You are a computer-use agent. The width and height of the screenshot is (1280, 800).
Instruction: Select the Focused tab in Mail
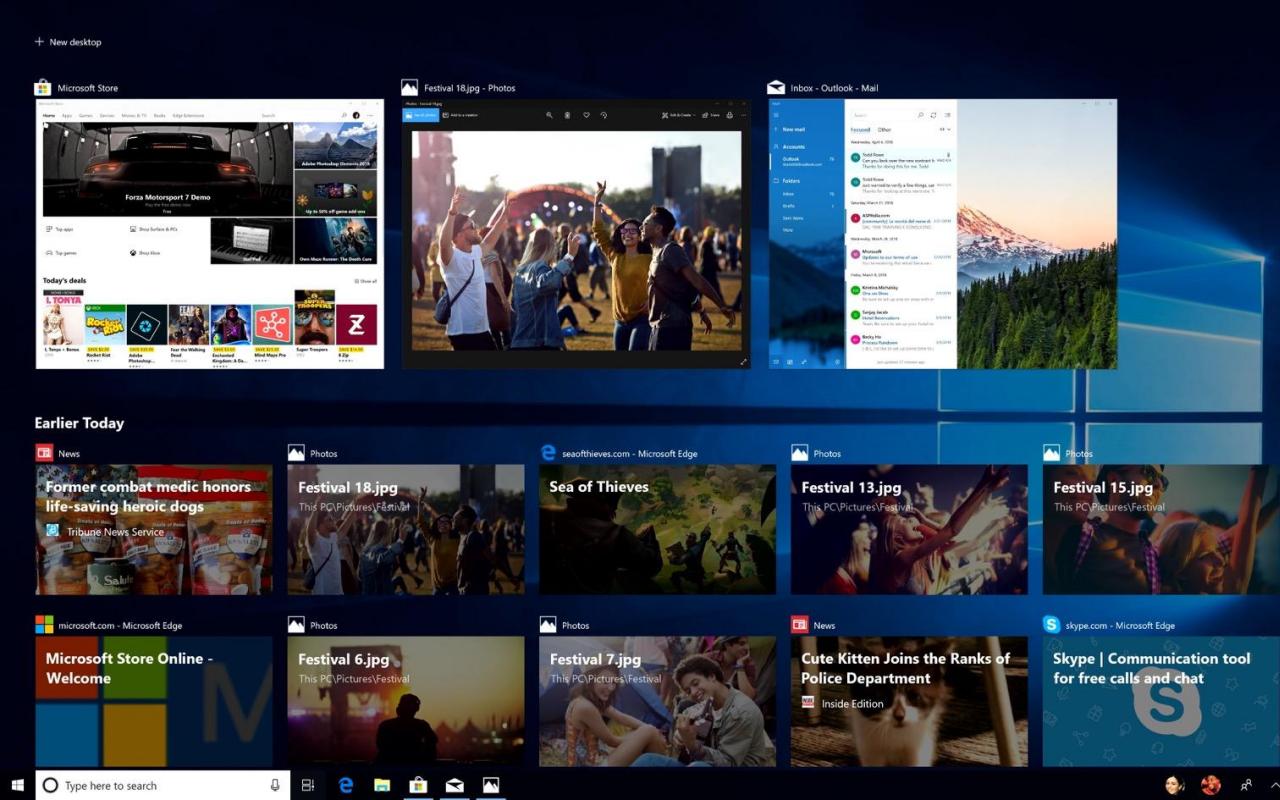860,130
